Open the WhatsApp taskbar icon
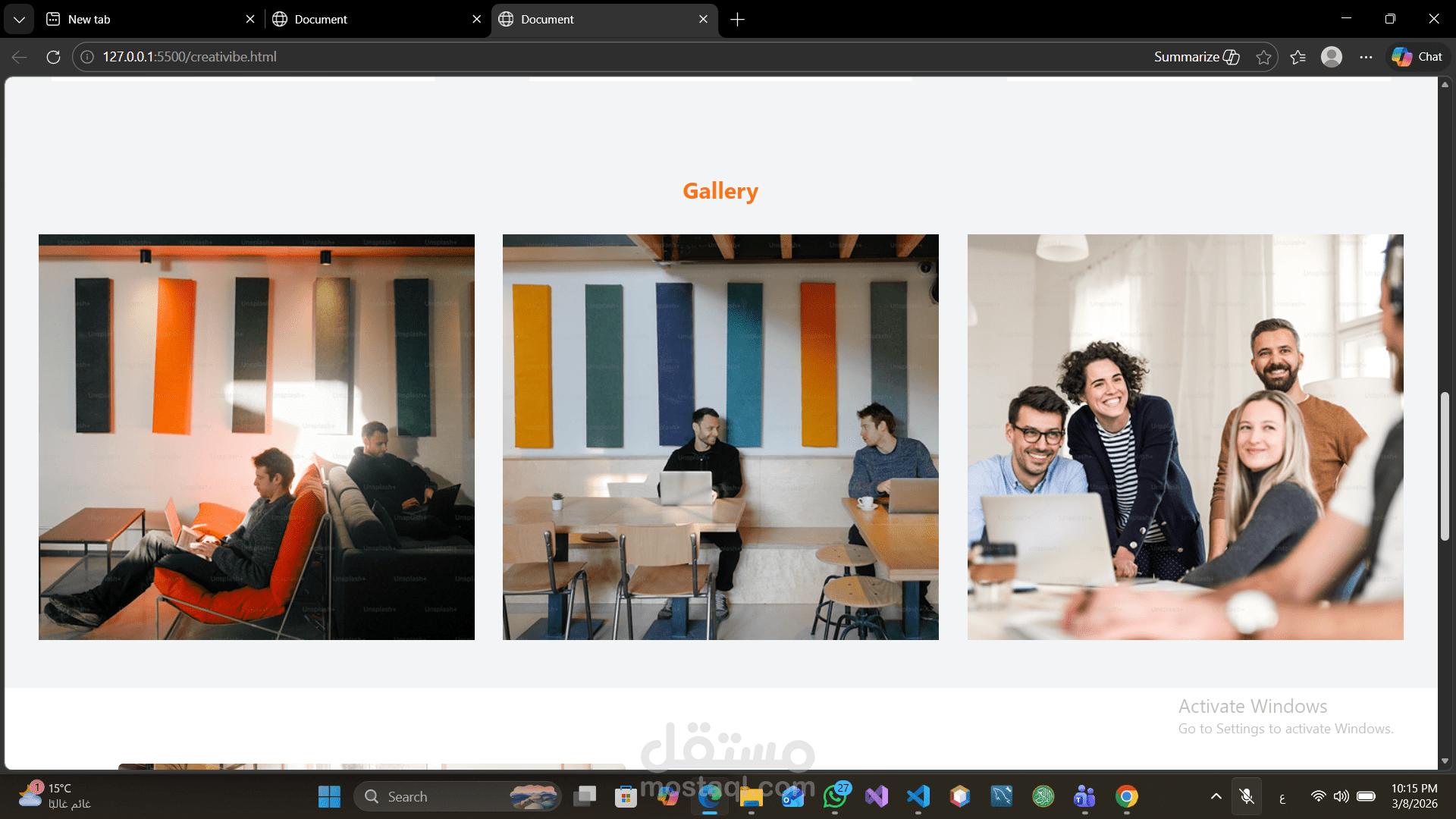Screen dimensions: 1456x819 (x=835, y=797)
